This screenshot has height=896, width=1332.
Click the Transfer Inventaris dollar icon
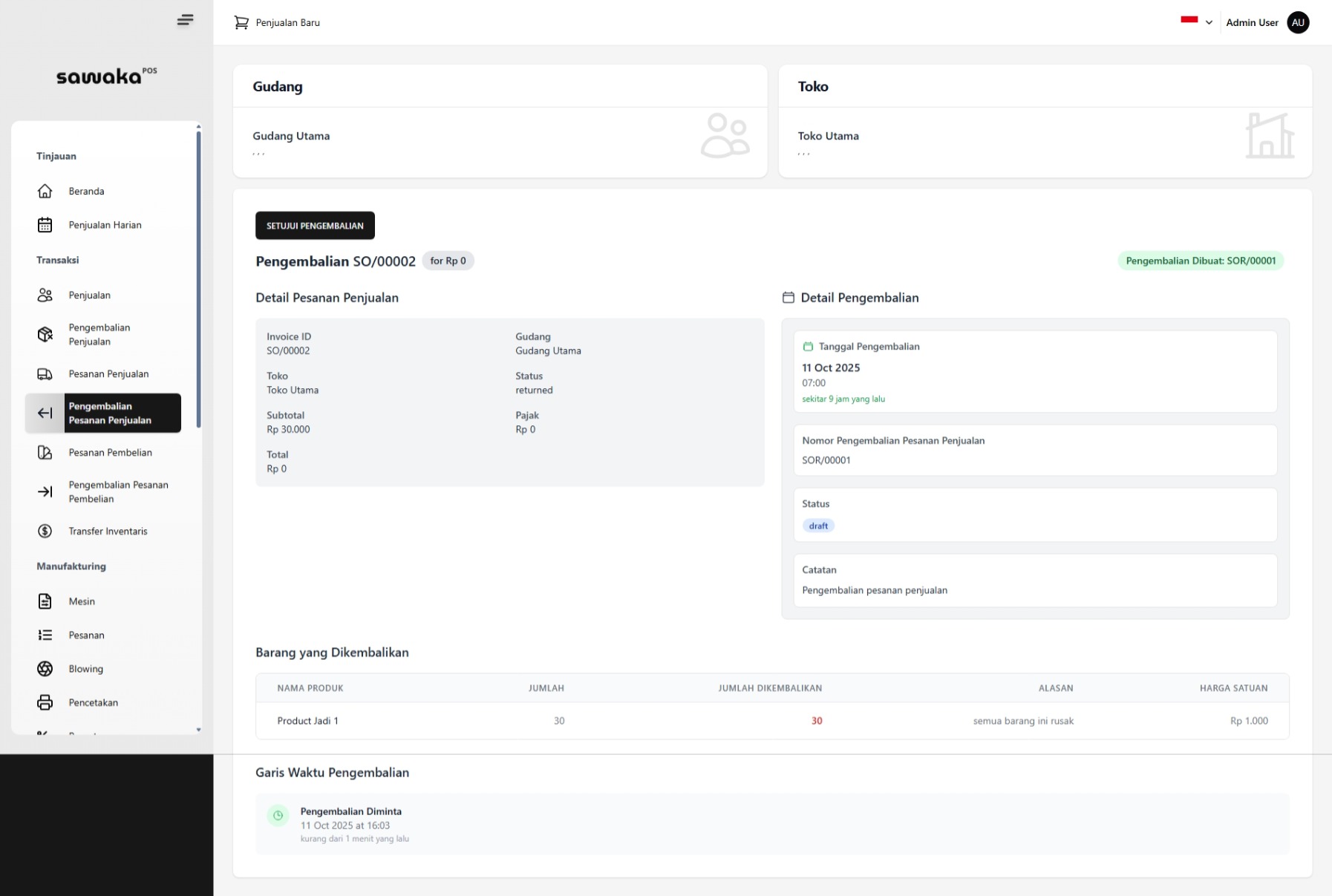pyautogui.click(x=45, y=532)
